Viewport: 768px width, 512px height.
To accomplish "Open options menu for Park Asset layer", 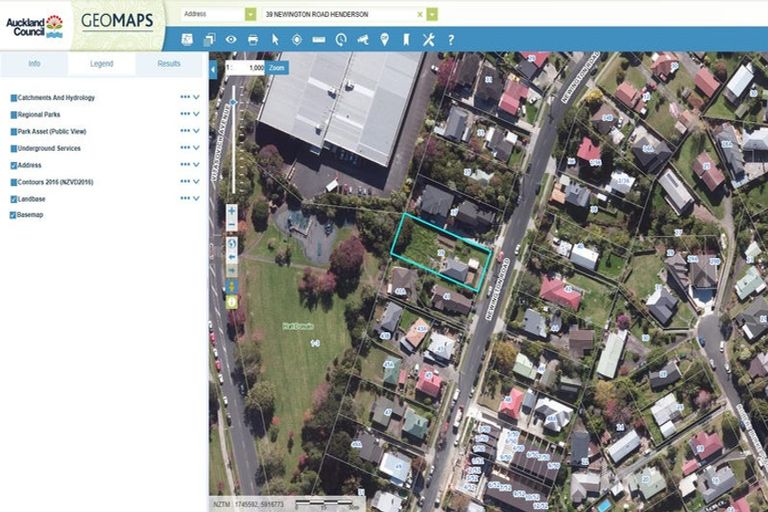I will click(x=185, y=131).
